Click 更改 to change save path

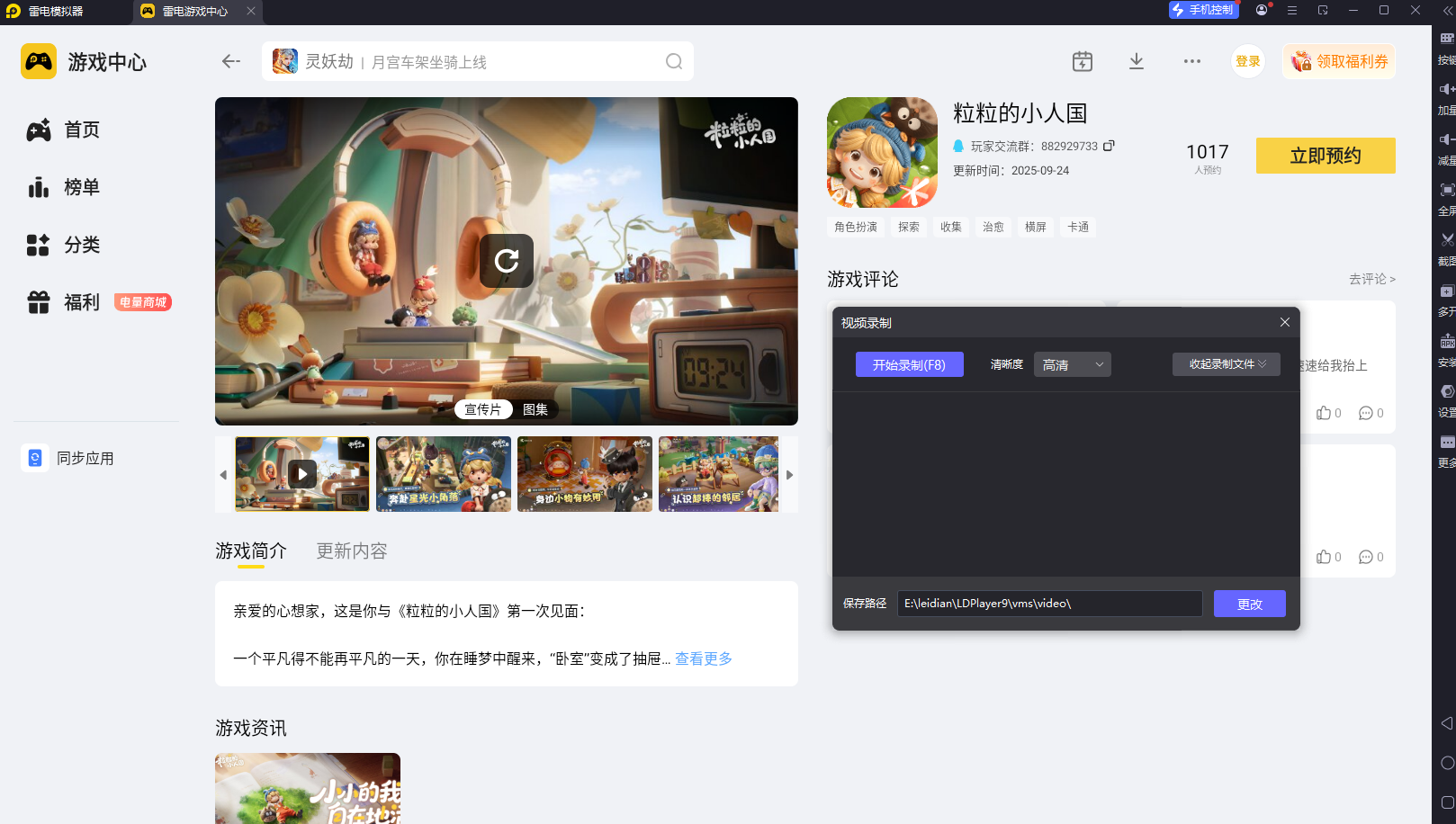coord(1249,604)
